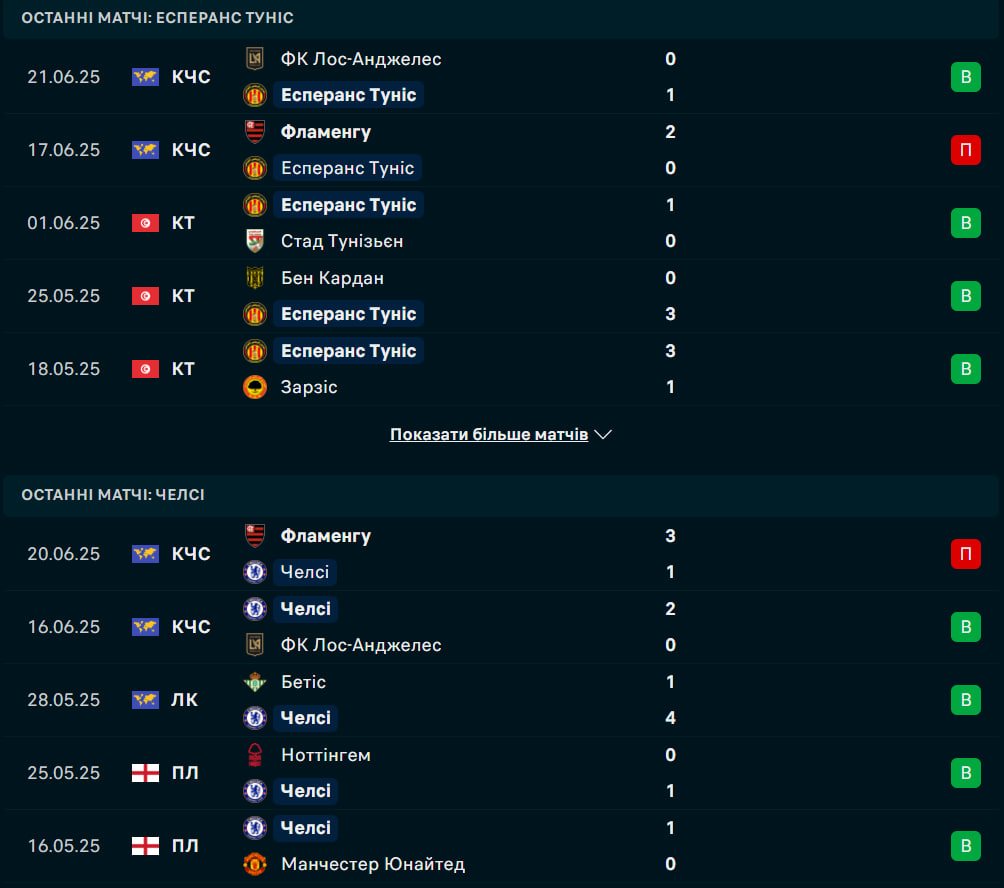The width and height of the screenshot is (1004, 888).
Task: Click the red П badge for 20.06.25 match
Action: point(966,554)
